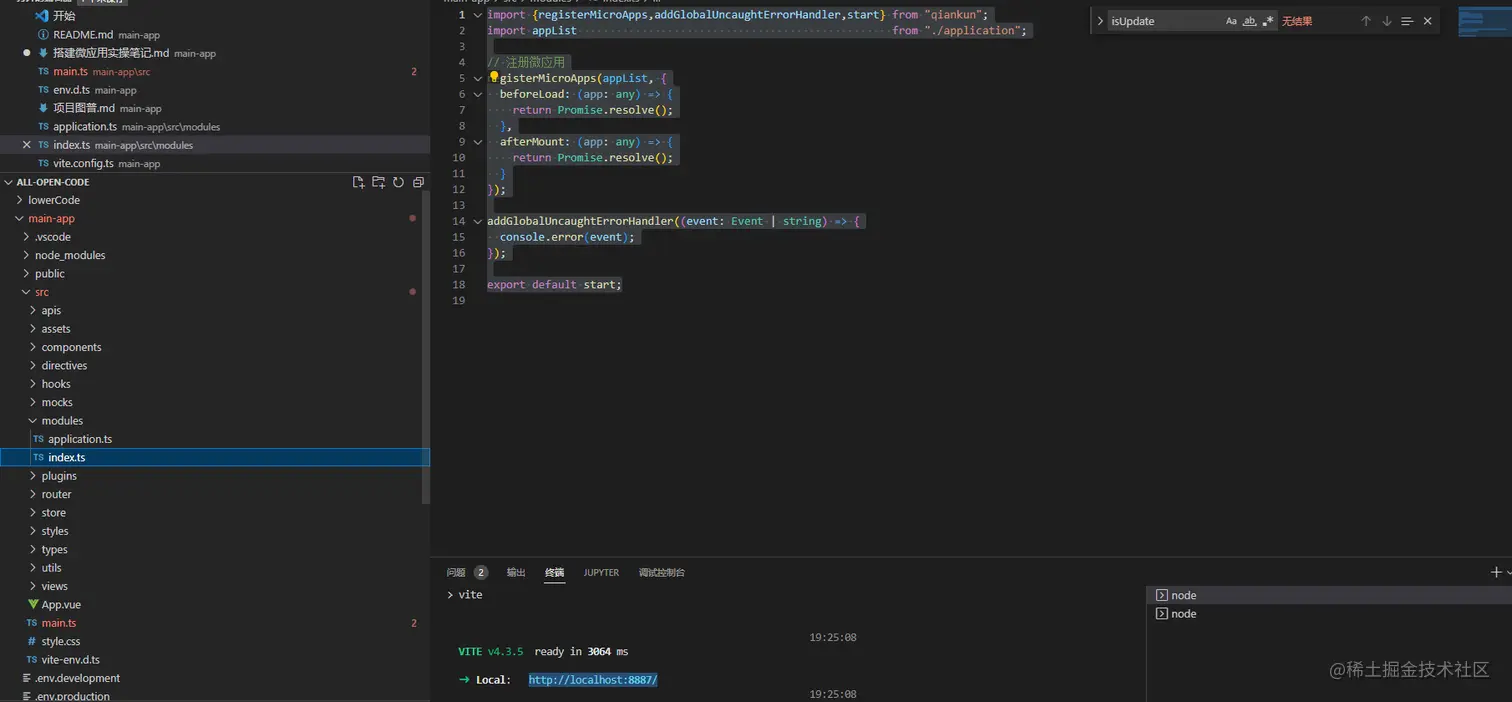The height and width of the screenshot is (702, 1512).
Task: Switch to JUPYTER panel tab
Action: click(x=601, y=573)
